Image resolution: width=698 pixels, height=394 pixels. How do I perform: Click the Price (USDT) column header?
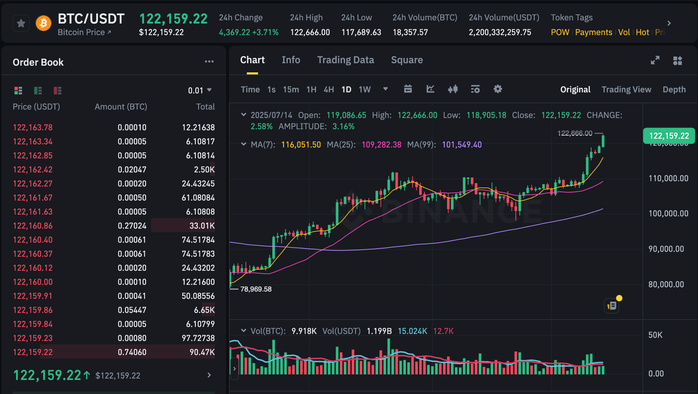(x=36, y=107)
